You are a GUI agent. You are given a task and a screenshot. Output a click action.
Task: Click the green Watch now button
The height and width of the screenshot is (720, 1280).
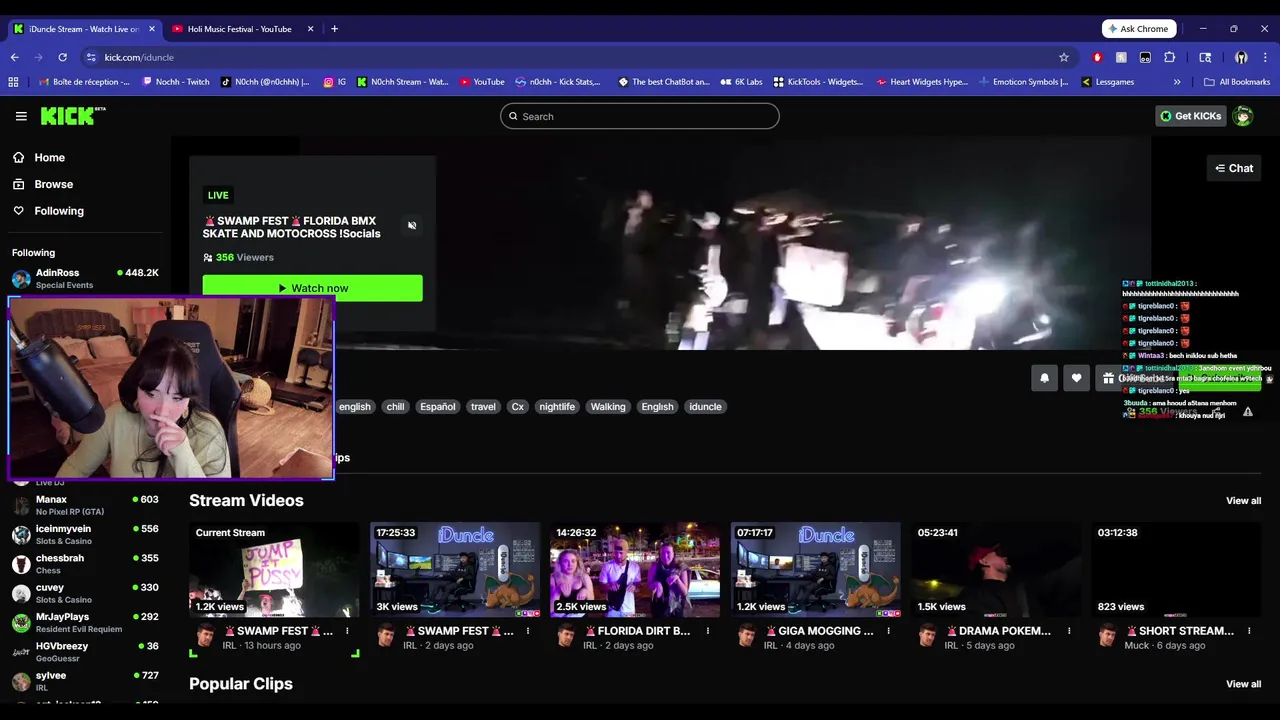click(x=312, y=288)
